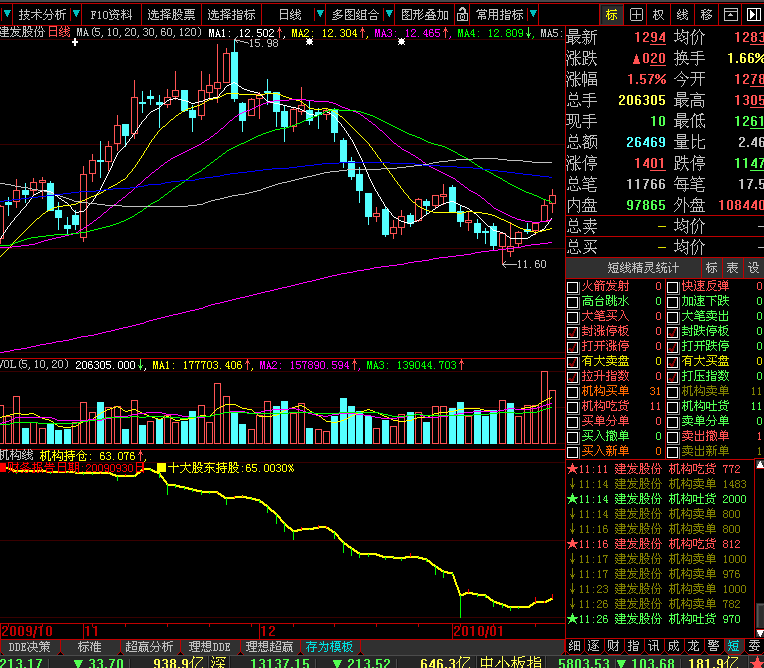Screen dimensions: 764x668
Task: Open the 逐 tick-by-tick tab icon
Action: click(594, 646)
